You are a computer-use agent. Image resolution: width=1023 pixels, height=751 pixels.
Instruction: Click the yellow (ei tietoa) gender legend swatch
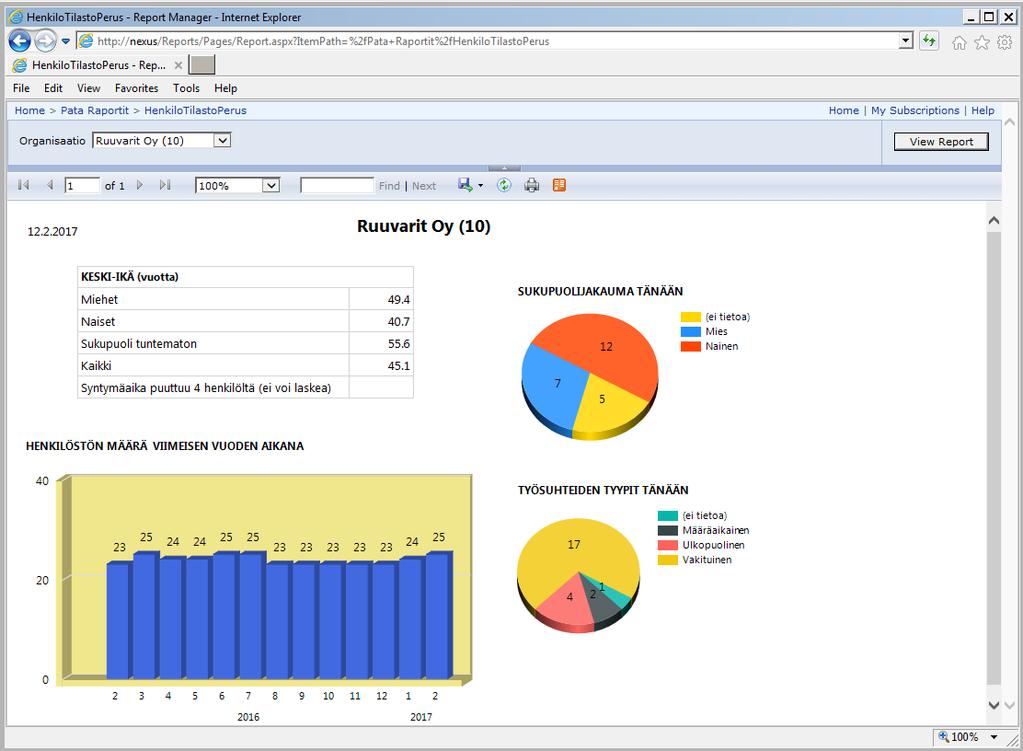point(690,317)
